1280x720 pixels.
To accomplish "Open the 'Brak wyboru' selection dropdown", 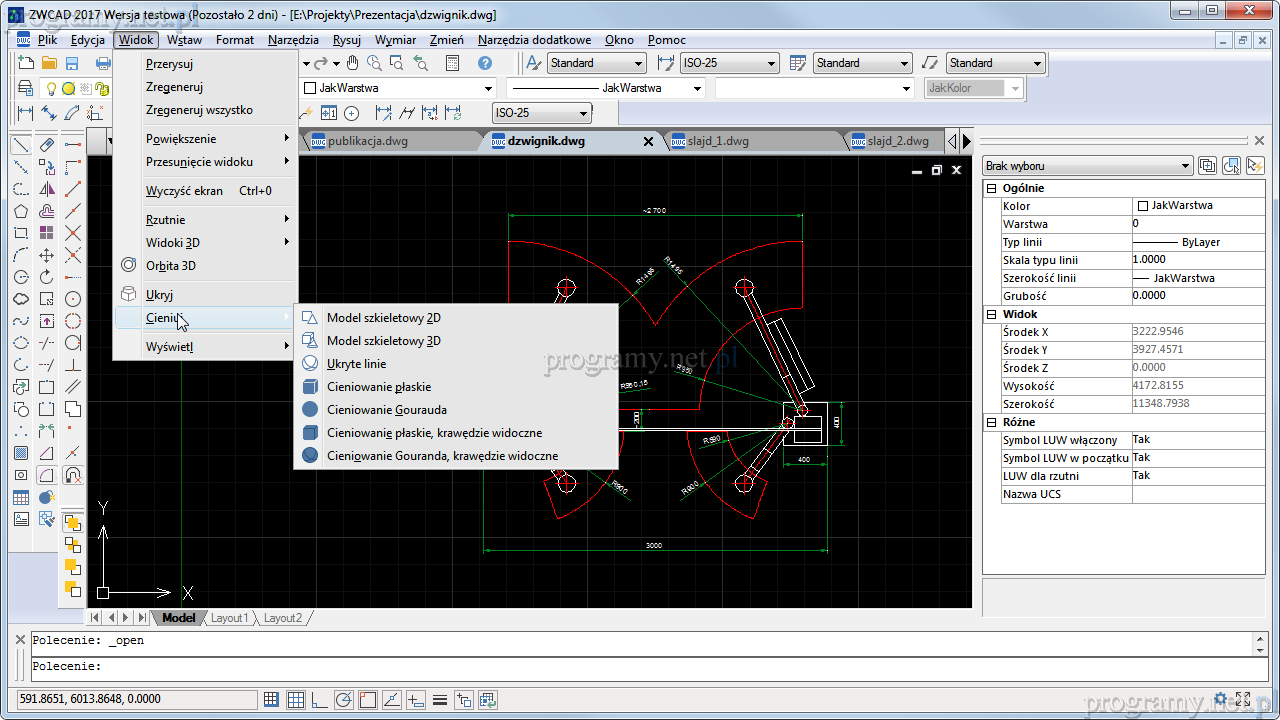I will coord(1087,166).
